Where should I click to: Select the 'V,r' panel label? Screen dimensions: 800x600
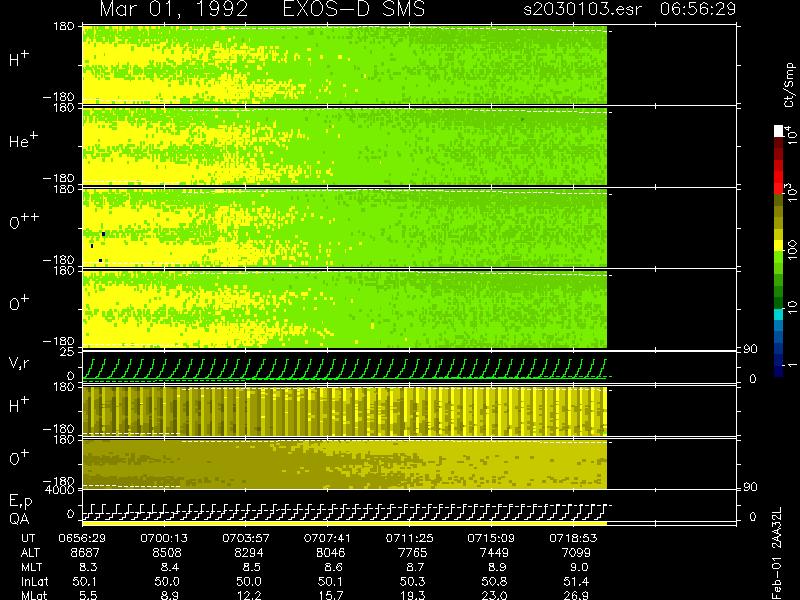coord(19,363)
